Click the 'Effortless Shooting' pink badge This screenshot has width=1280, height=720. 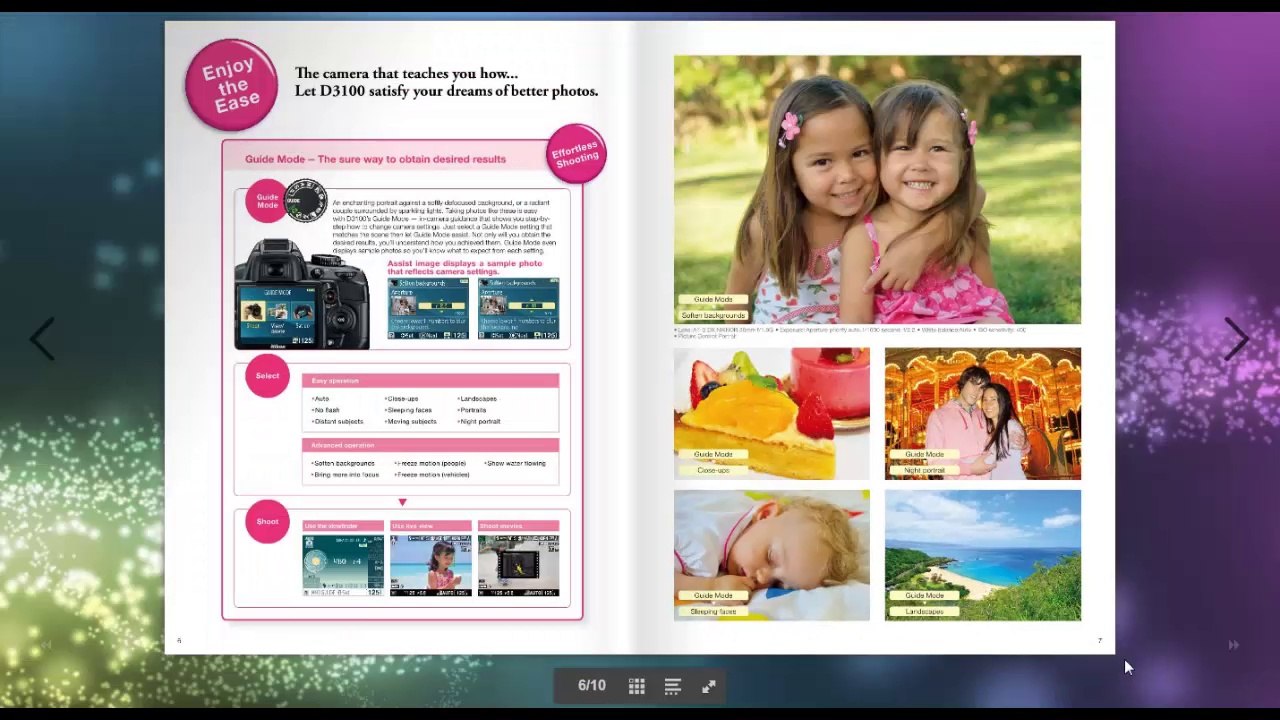pos(577,154)
